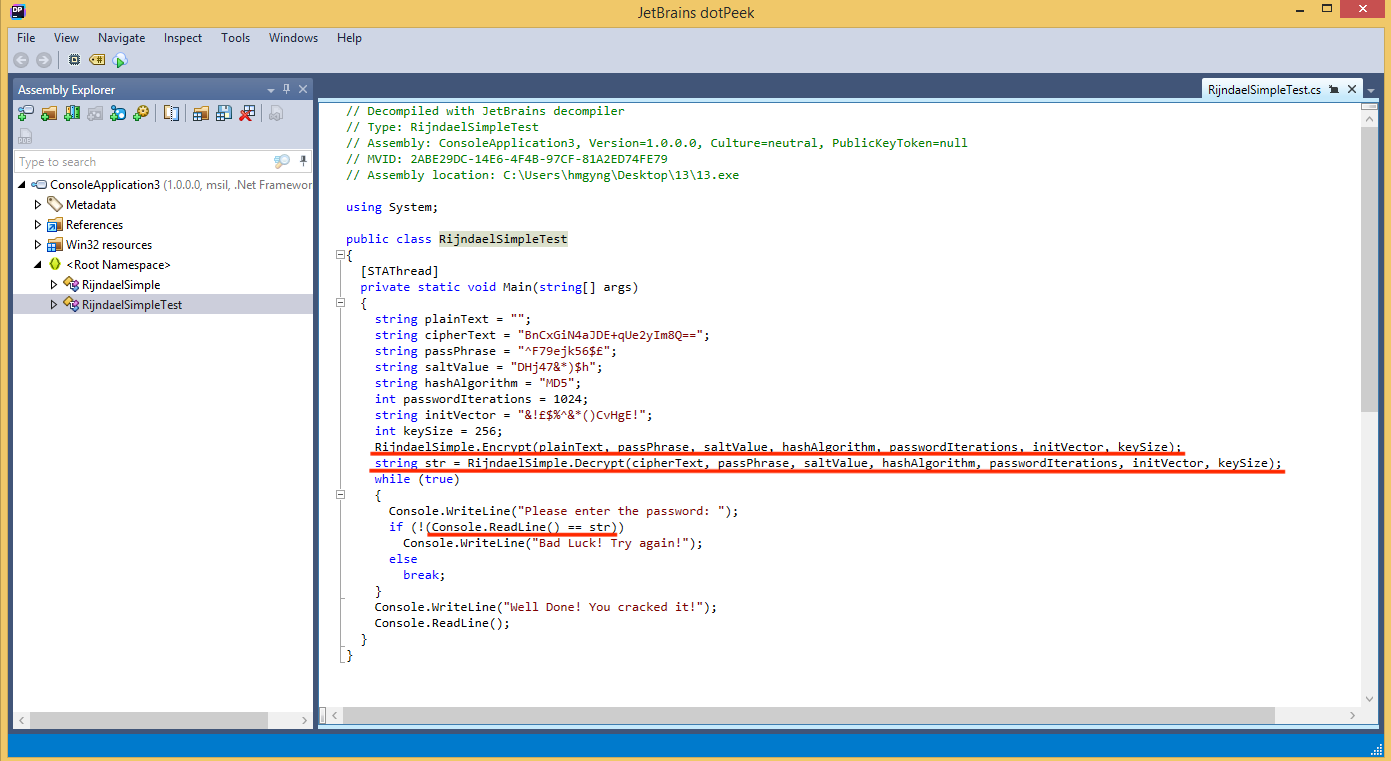The image size is (1391, 761).
Task: Click the code editor vertical scrollbar thumb
Action: [1370, 269]
